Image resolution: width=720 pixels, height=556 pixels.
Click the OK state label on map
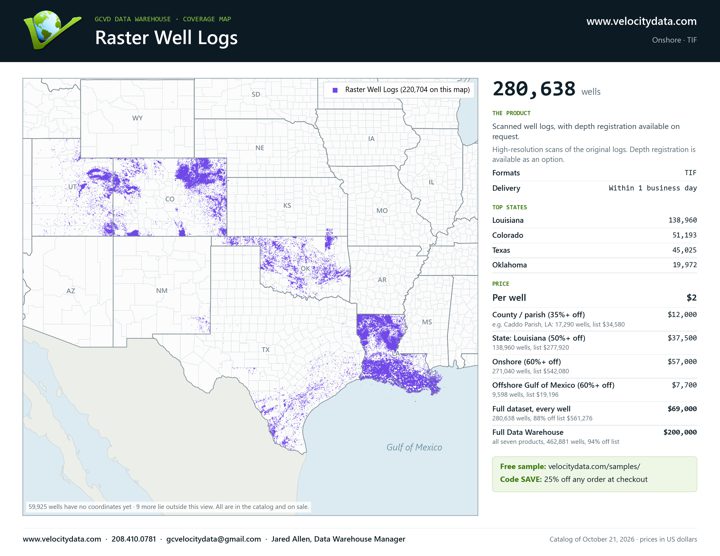pyautogui.click(x=305, y=269)
